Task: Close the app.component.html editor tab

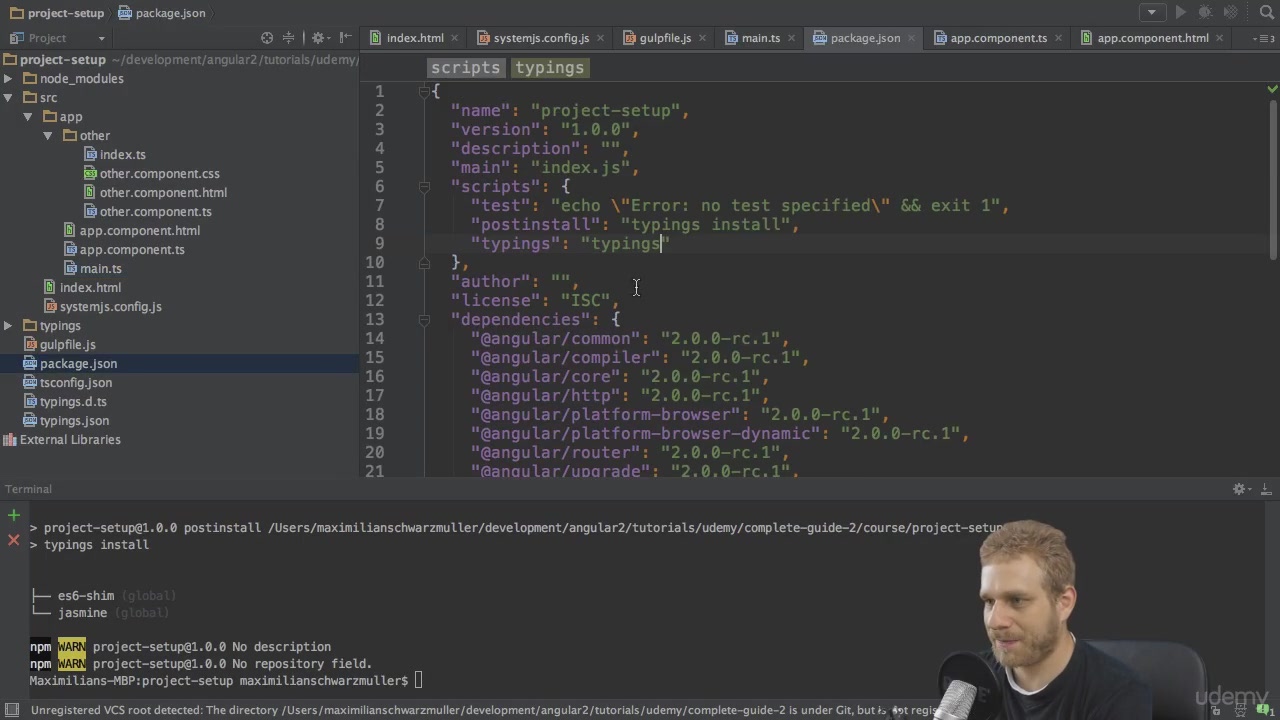Action: click(1220, 38)
